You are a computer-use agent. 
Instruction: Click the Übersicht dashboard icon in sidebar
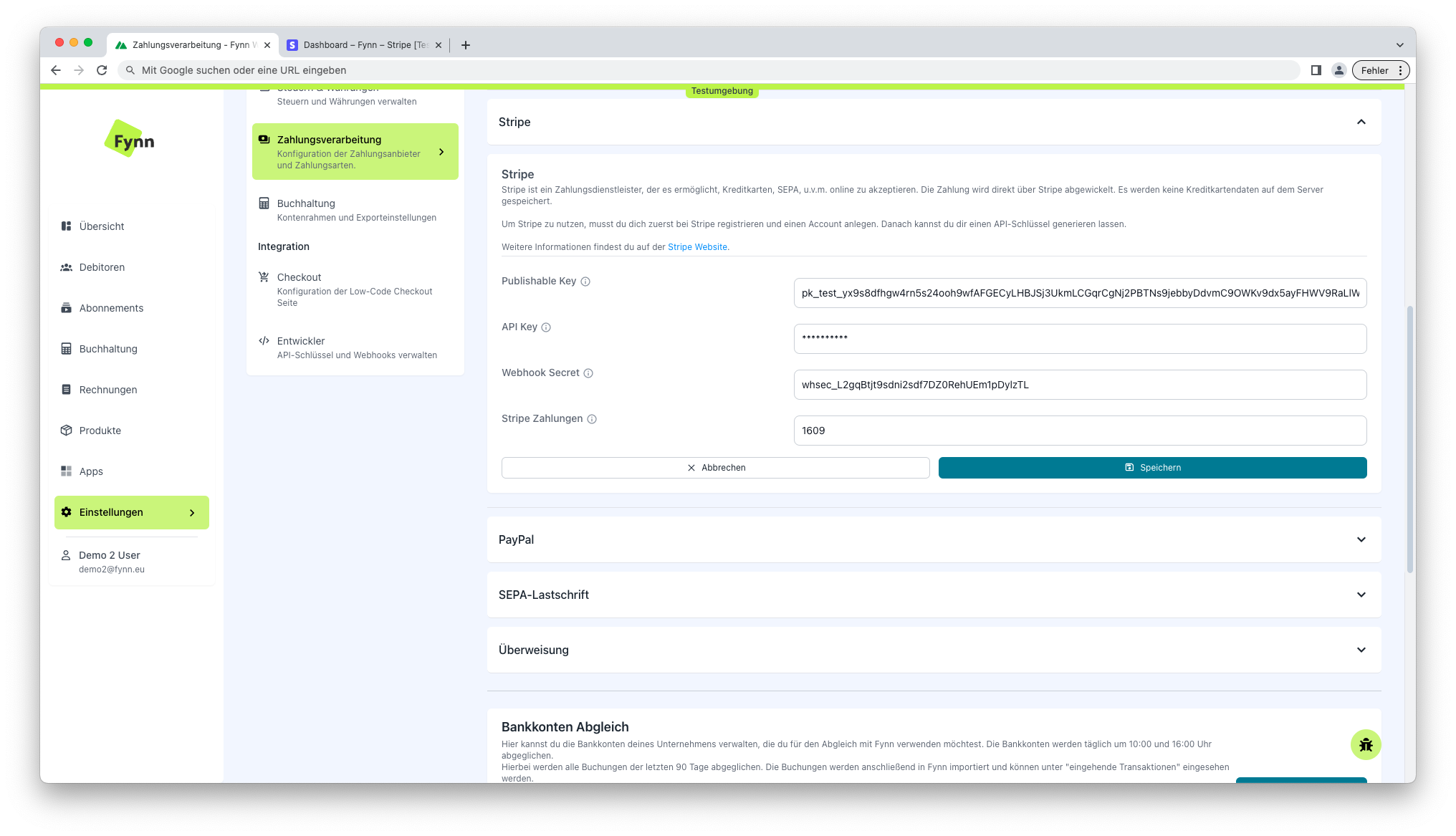pos(66,226)
